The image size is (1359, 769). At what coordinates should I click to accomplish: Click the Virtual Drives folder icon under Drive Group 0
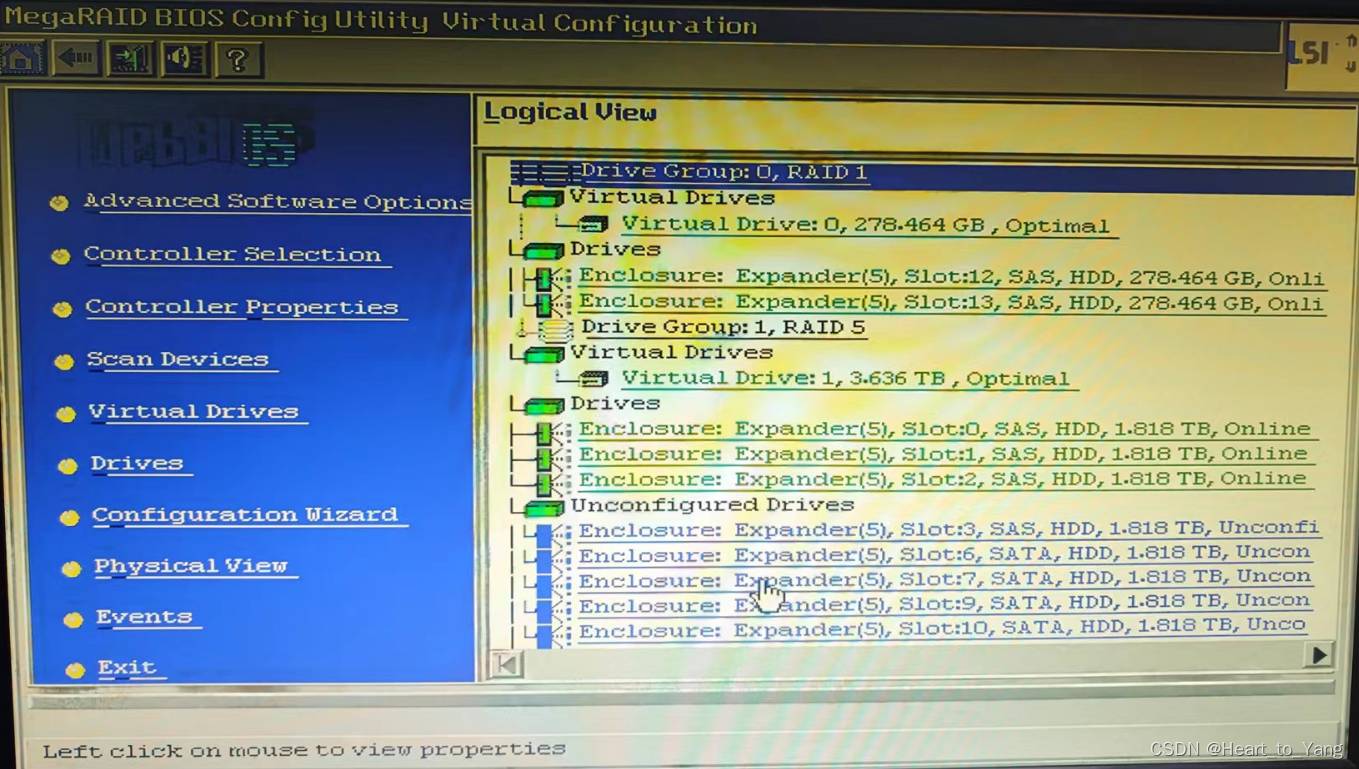click(x=543, y=199)
